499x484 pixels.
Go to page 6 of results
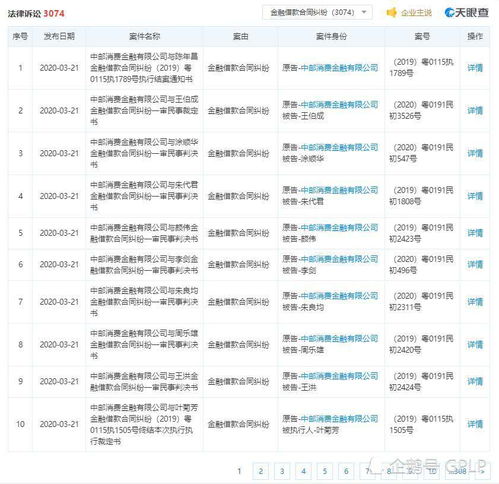click(x=346, y=471)
